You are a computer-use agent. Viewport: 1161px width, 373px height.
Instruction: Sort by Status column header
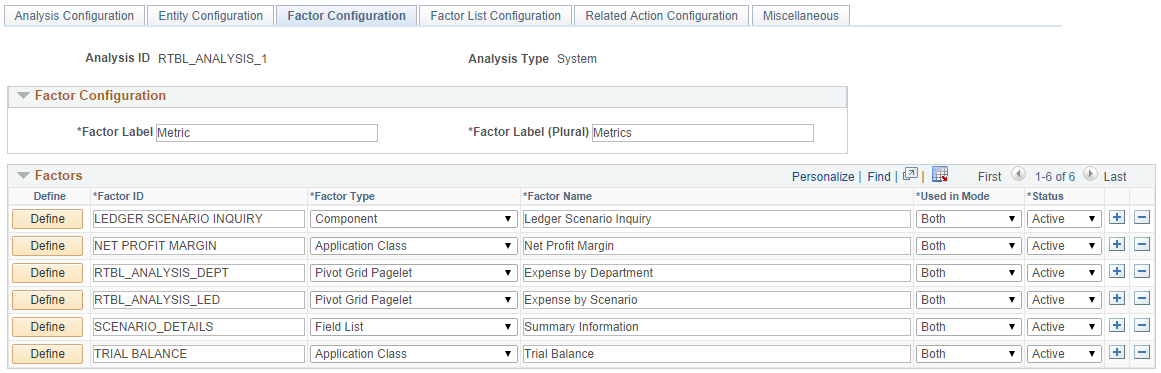pos(1045,196)
